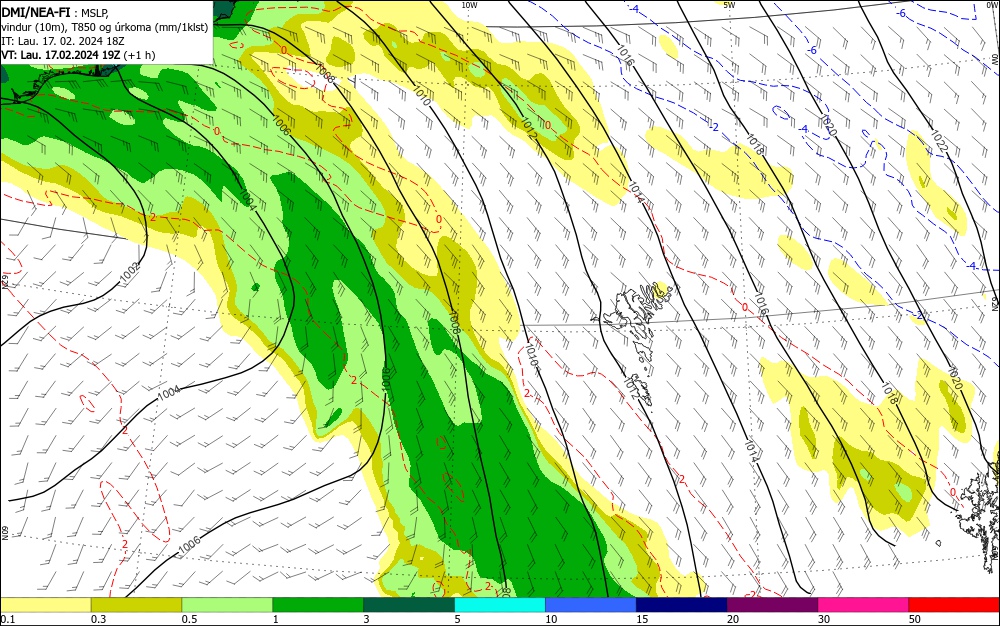Click the 'IT: Lau. 17. 02. 2024 18Z' initial time line
Image resolution: width=1000 pixels, height=626 pixels.
[63, 41]
